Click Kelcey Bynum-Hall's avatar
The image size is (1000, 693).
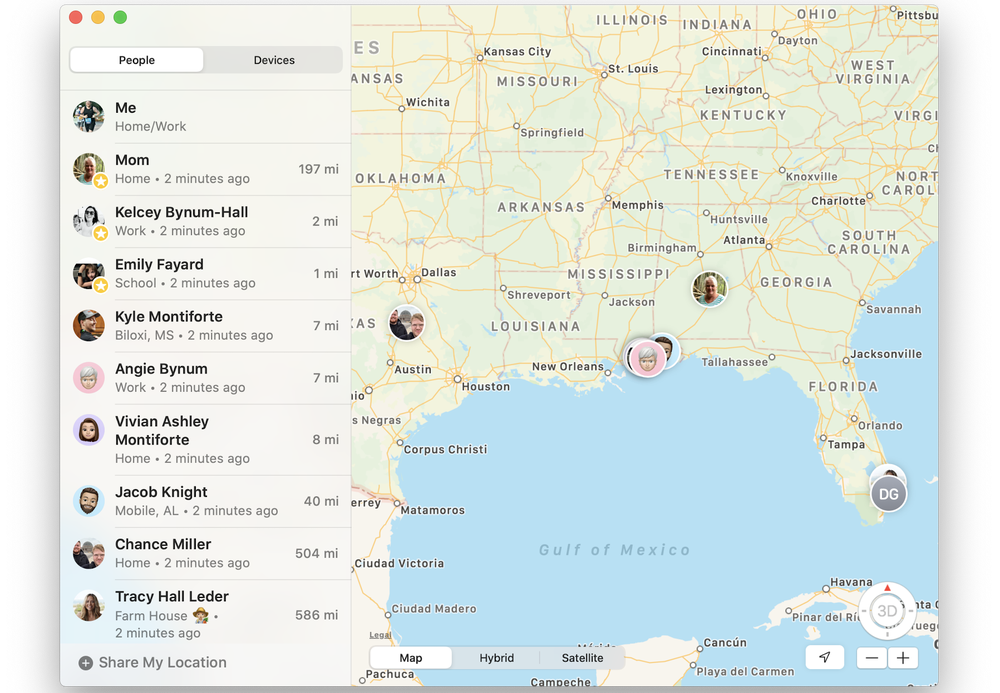click(x=89, y=221)
